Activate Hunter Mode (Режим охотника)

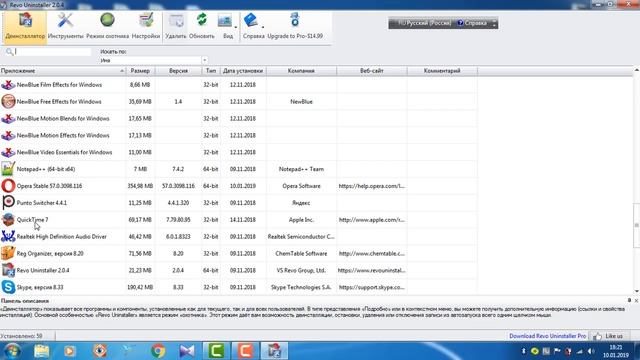(107, 27)
